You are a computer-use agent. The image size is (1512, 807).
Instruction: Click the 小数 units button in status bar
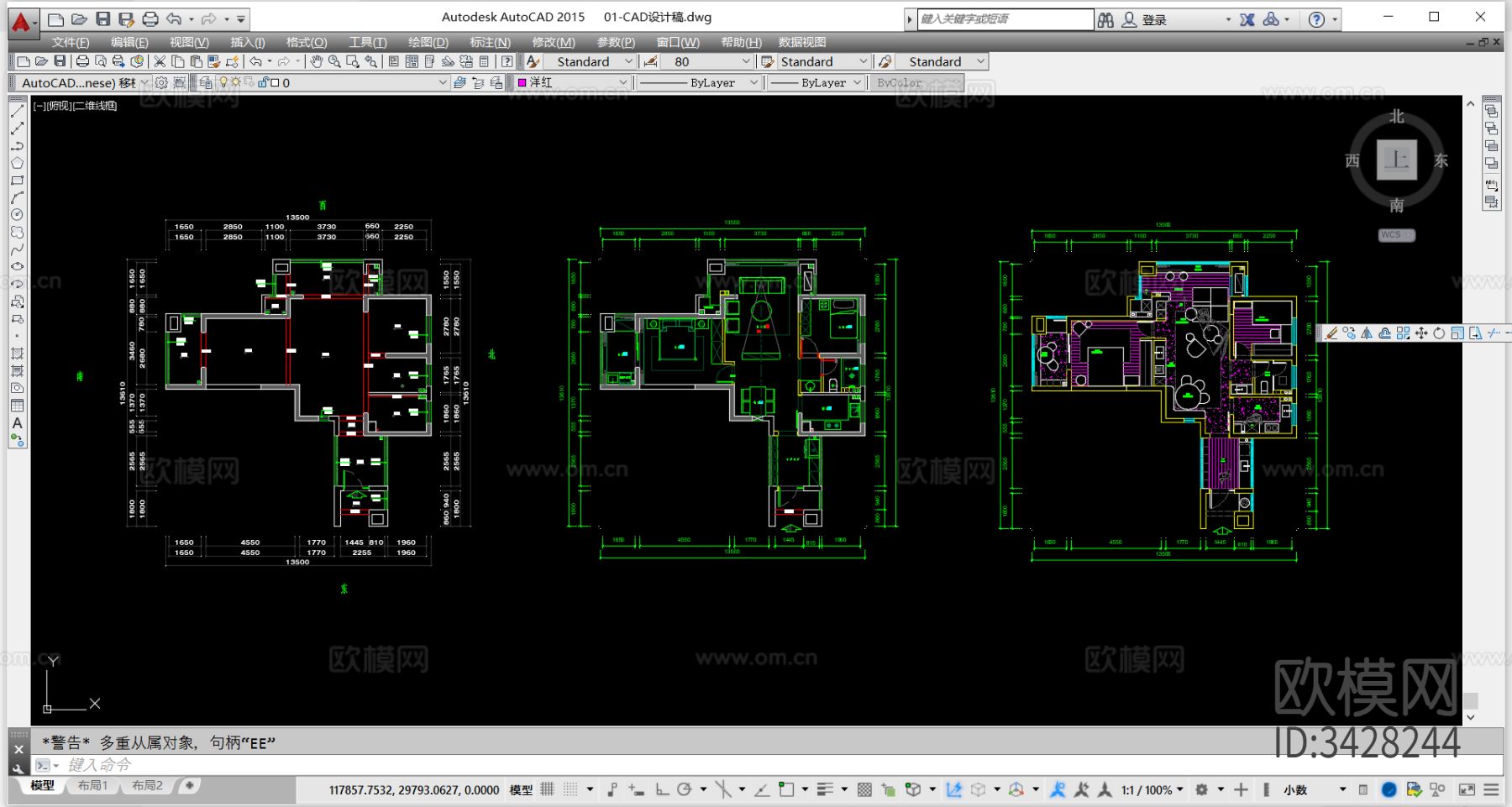[1295, 789]
